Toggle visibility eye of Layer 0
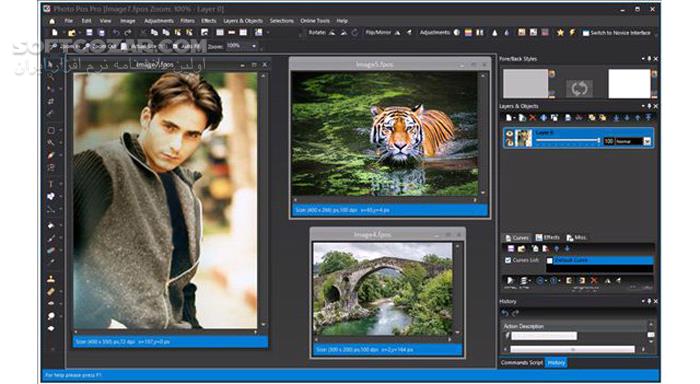This screenshot has width=700, height=384. point(509,134)
